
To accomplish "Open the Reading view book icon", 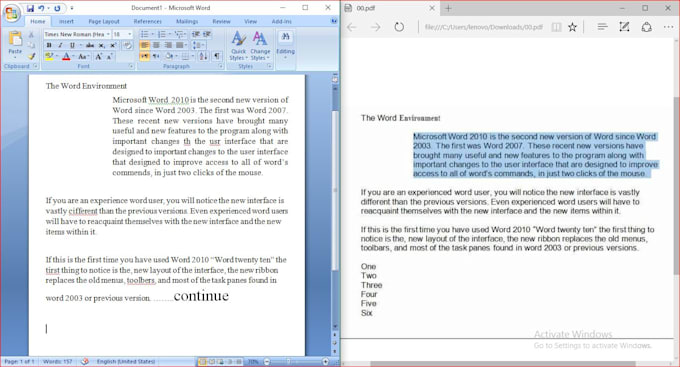I will [556, 27].
